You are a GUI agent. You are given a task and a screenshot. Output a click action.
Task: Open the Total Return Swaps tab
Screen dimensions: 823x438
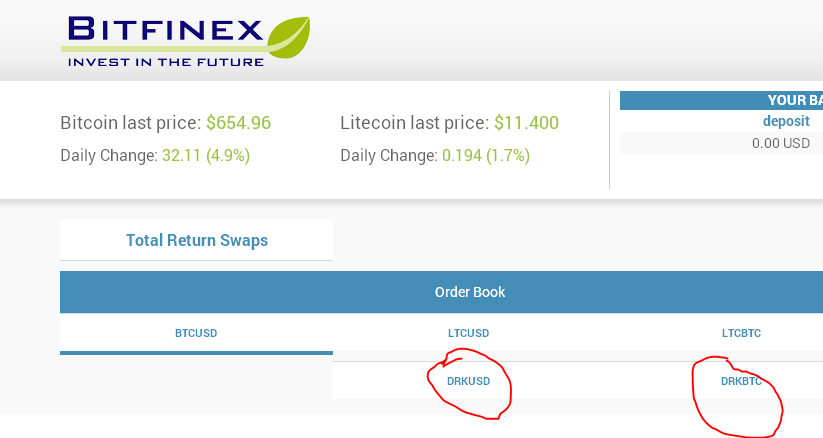[x=196, y=240]
